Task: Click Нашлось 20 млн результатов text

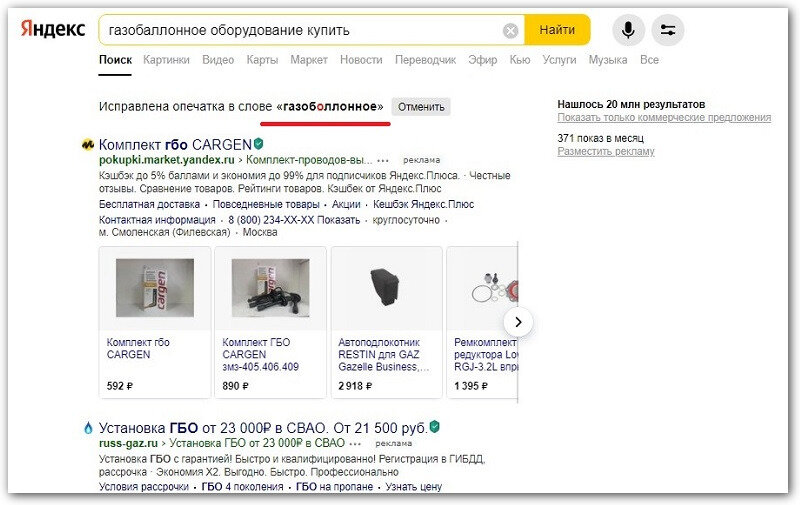Action: [x=631, y=104]
